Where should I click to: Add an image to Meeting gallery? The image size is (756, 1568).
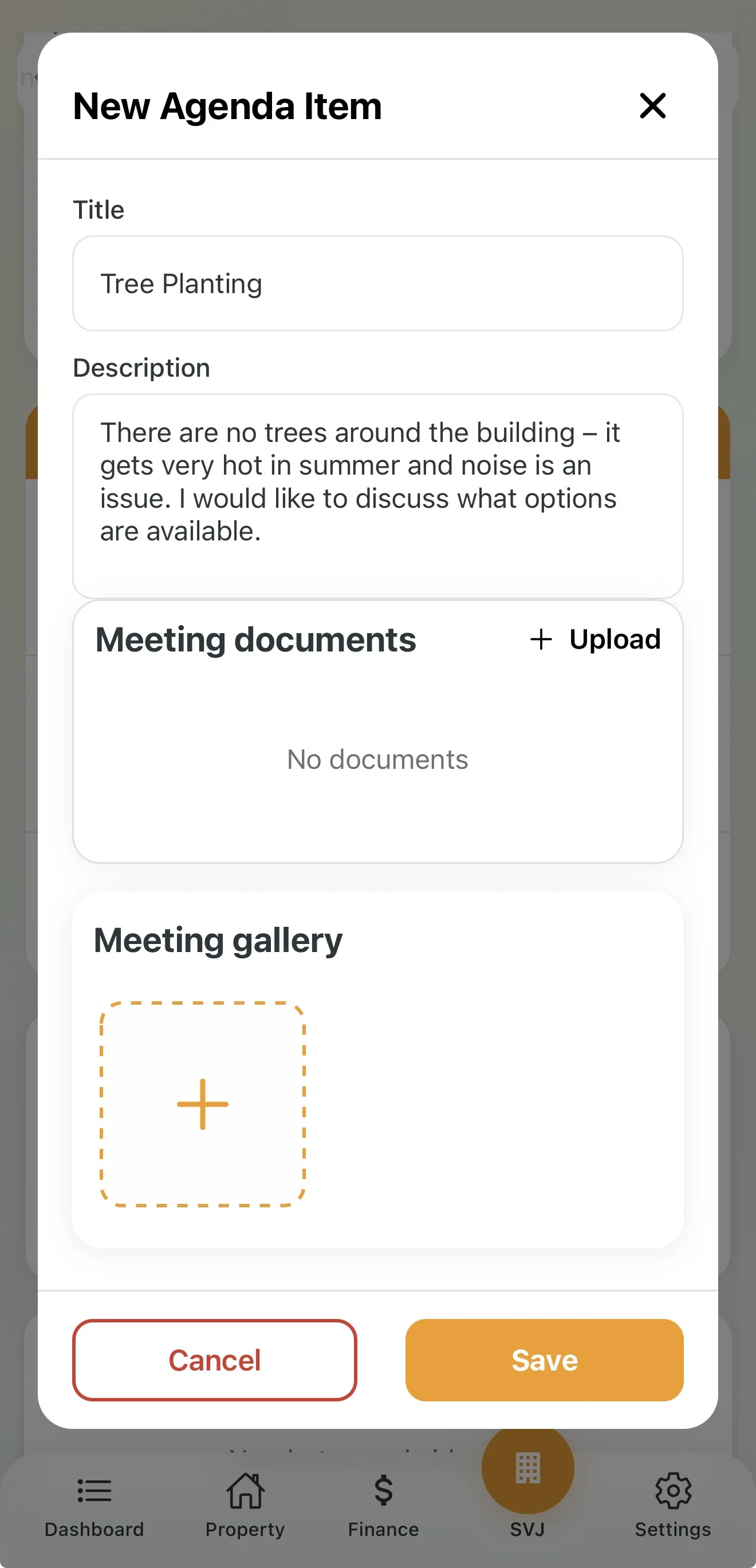pos(202,1104)
